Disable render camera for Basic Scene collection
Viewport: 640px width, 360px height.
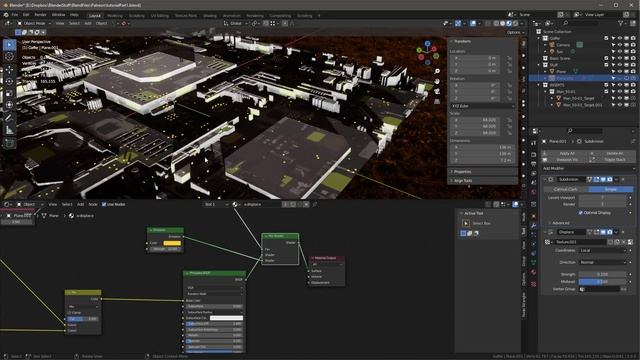(x=633, y=58)
